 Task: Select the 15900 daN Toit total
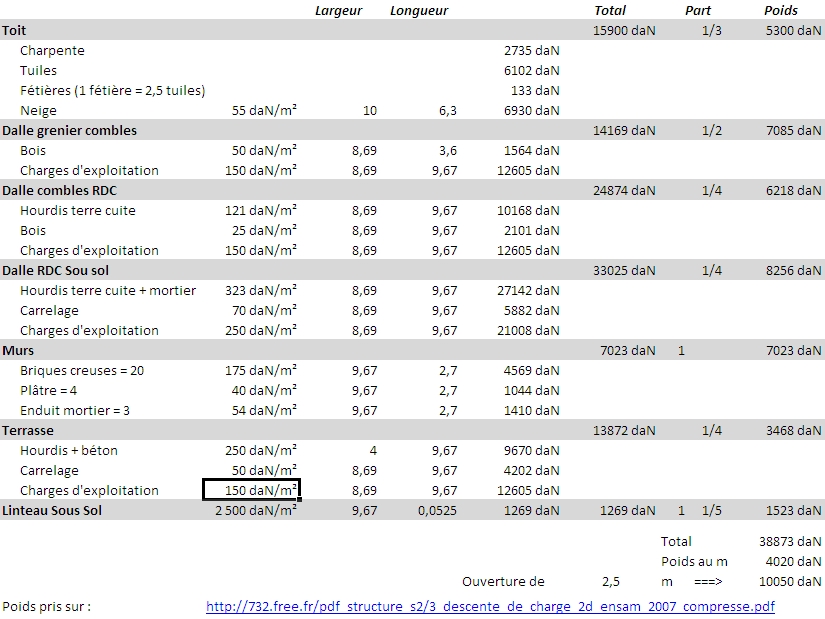coord(624,31)
